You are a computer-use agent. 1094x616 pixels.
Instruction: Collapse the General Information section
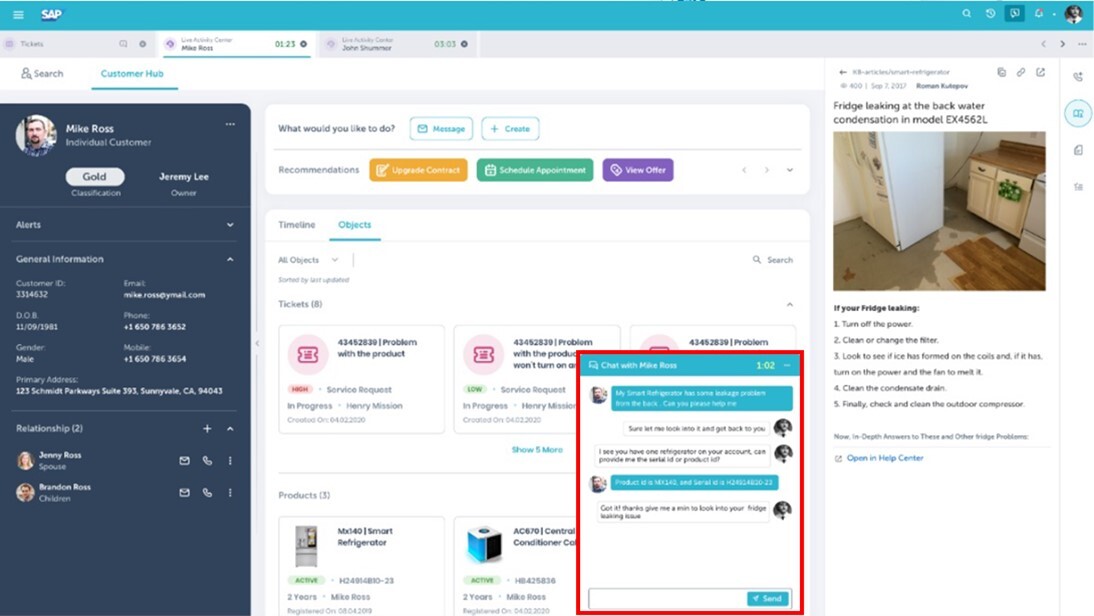[230, 259]
